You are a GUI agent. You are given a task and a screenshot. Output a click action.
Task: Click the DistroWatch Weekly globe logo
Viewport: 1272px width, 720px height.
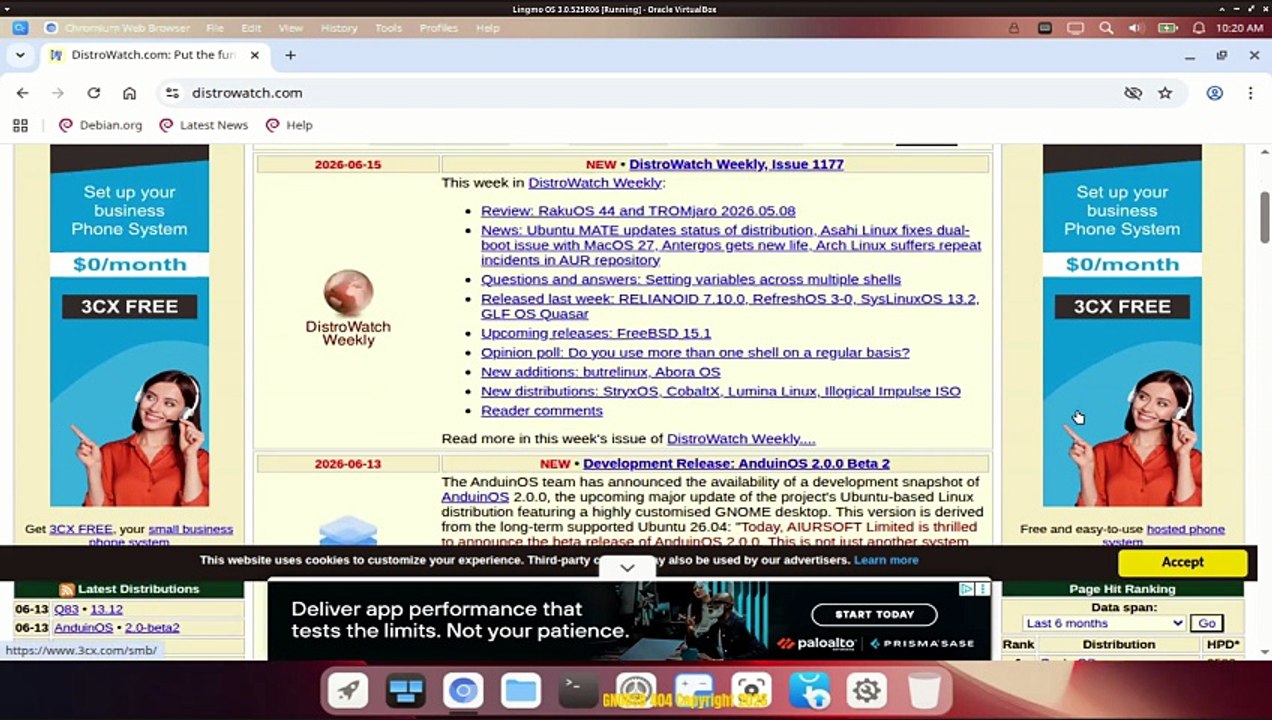point(348,308)
